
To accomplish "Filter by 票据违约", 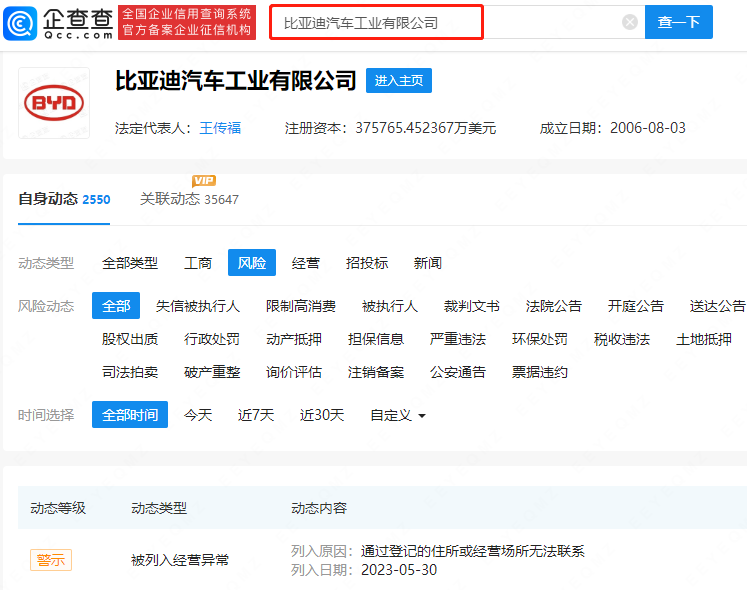I will click(539, 372).
